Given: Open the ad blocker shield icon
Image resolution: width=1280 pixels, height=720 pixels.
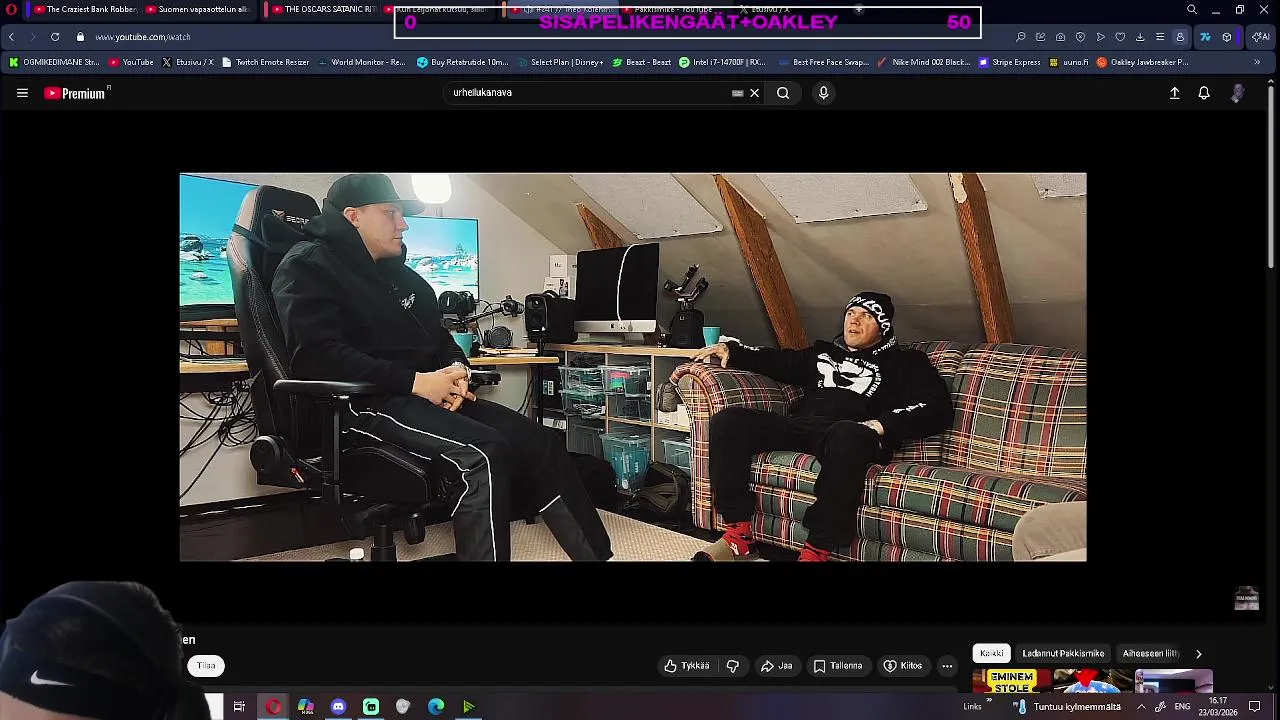Looking at the screenshot, I should coord(1080,37).
